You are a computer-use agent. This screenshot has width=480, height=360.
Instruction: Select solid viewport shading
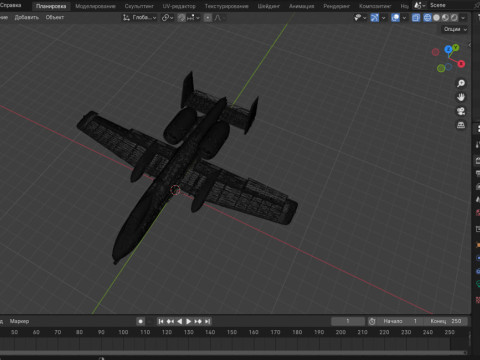[436, 18]
